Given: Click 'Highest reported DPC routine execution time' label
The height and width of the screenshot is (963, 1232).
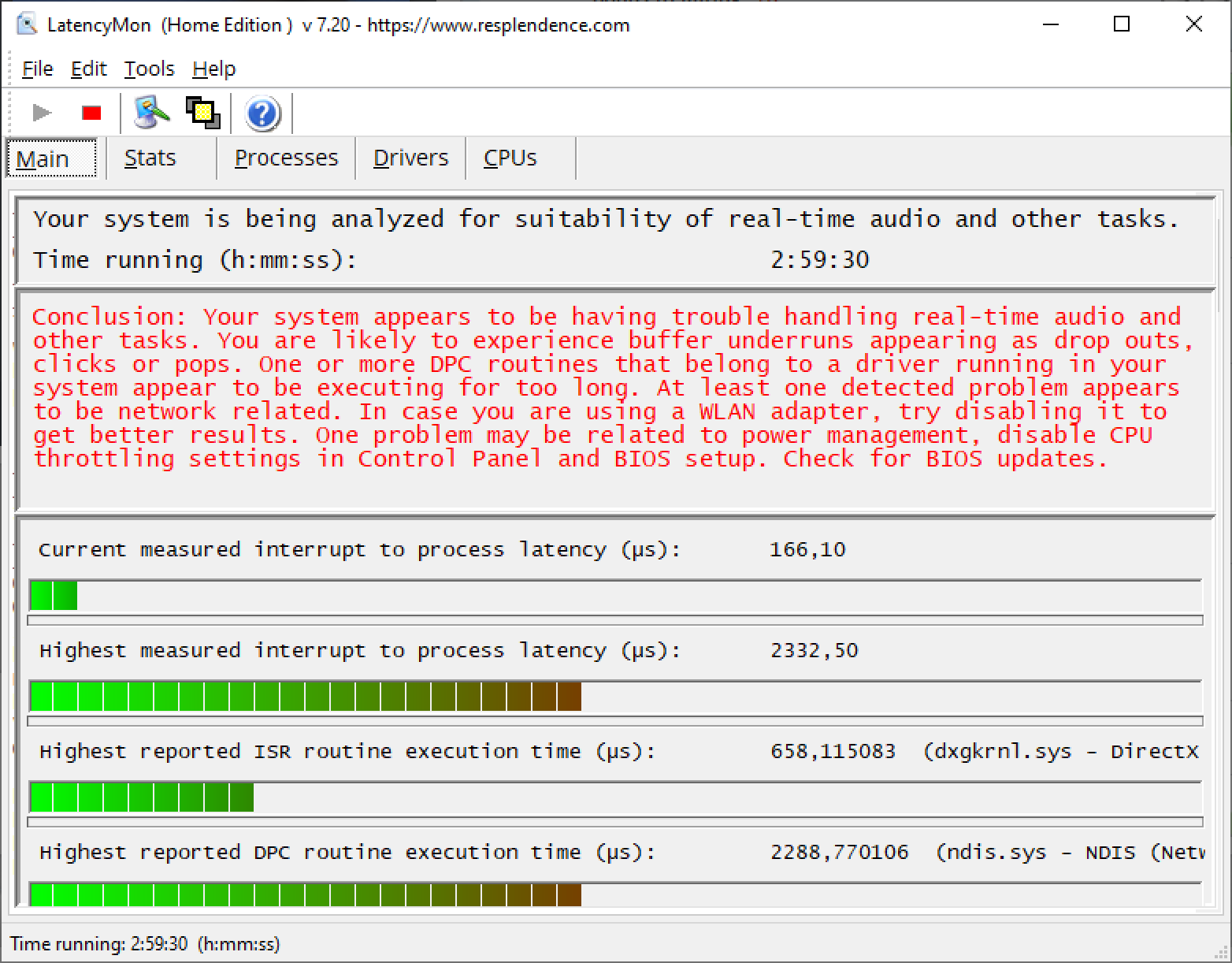Looking at the screenshot, I should (347, 853).
